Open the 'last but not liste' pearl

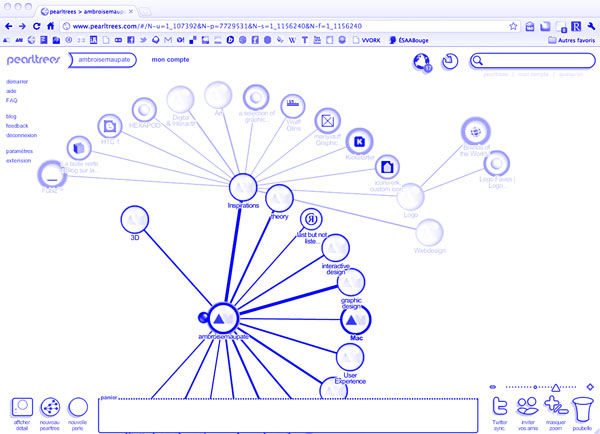click(311, 219)
